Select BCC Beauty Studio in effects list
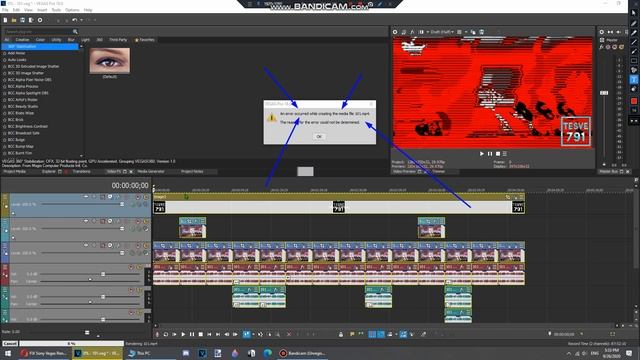This screenshot has width=640, height=360. coord(22,106)
